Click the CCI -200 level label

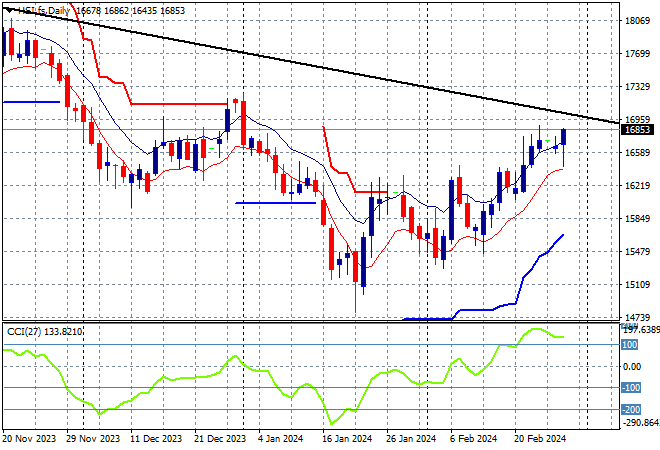coord(631,410)
